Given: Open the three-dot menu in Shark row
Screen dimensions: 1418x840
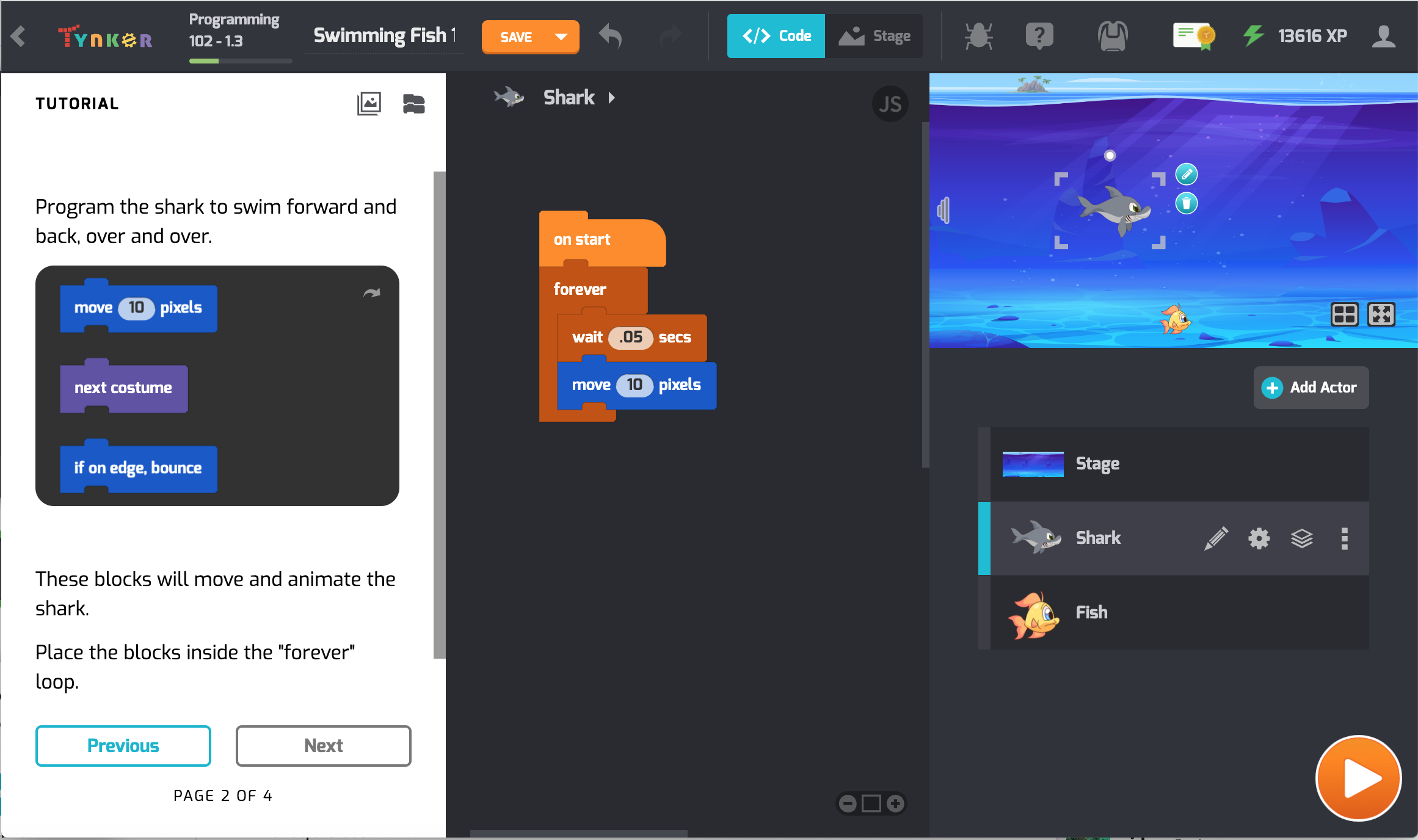Looking at the screenshot, I should click(1344, 538).
